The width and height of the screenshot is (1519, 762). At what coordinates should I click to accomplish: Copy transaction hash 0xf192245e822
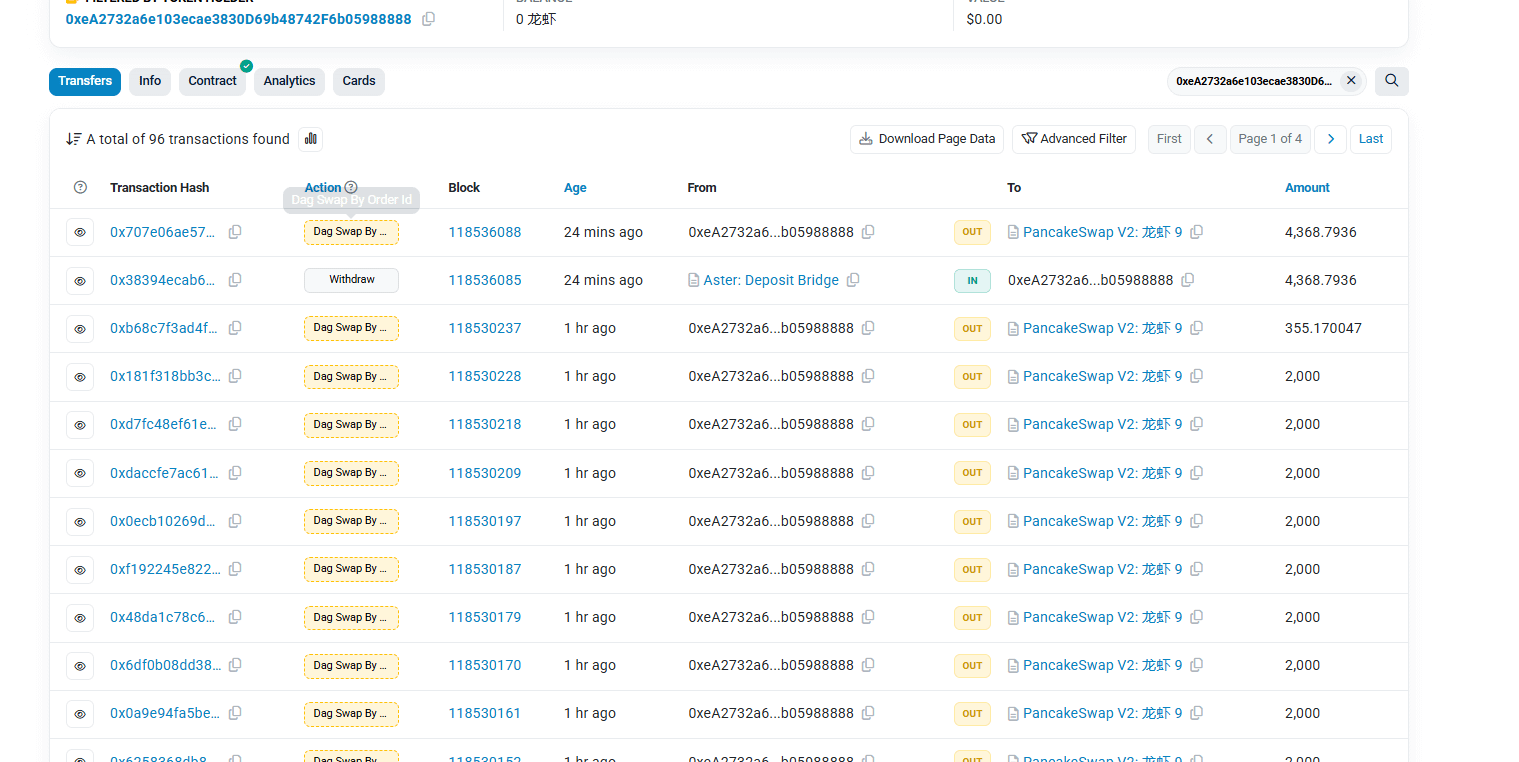point(235,569)
